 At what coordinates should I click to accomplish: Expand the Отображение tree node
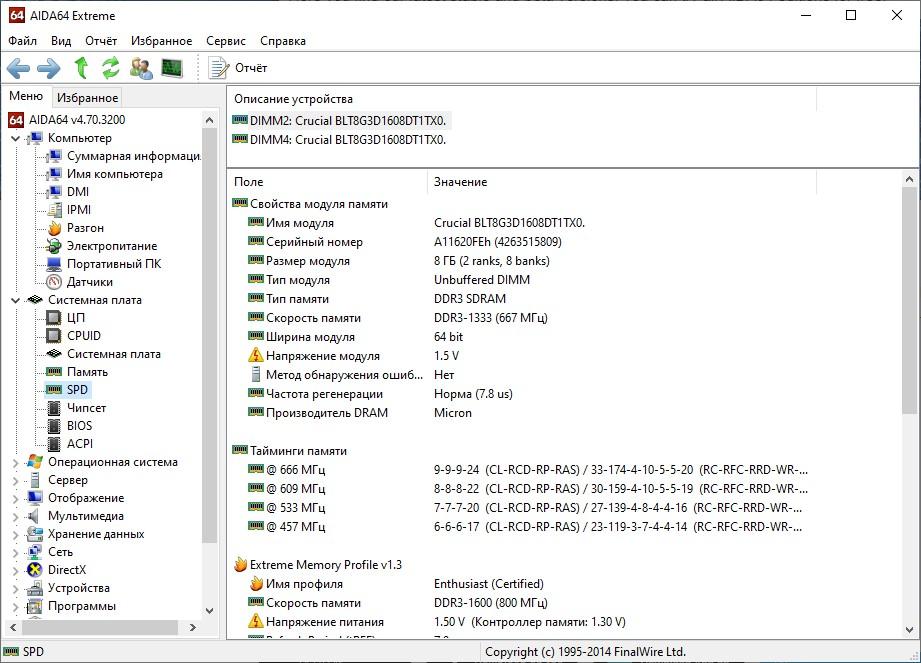point(15,499)
